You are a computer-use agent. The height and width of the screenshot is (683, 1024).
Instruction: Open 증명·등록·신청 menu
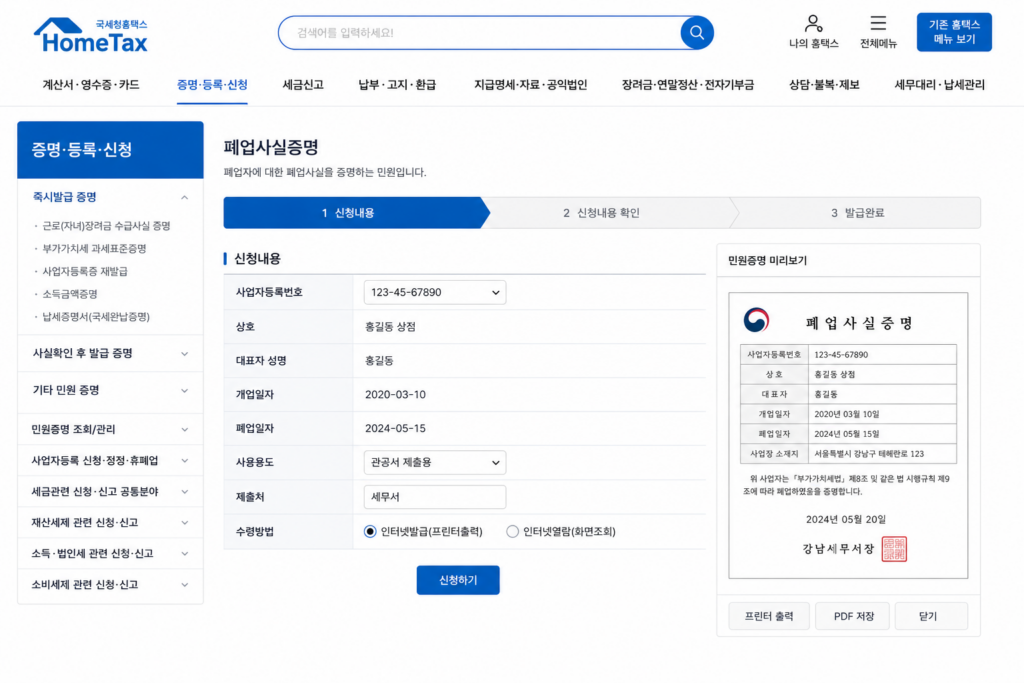tap(212, 85)
